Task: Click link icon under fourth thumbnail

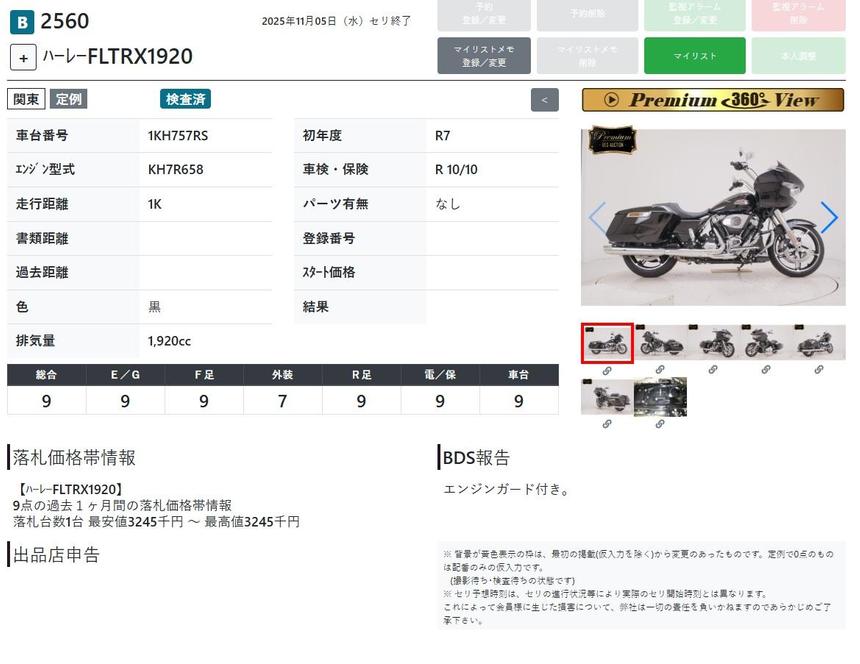Action: pyautogui.click(x=766, y=370)
